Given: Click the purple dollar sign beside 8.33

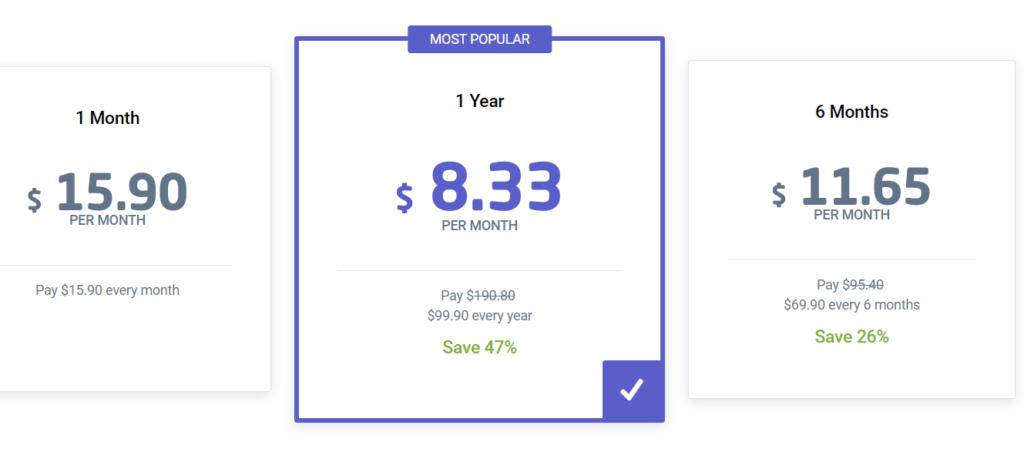Looking at the screenshot, I should click(405, 197).
